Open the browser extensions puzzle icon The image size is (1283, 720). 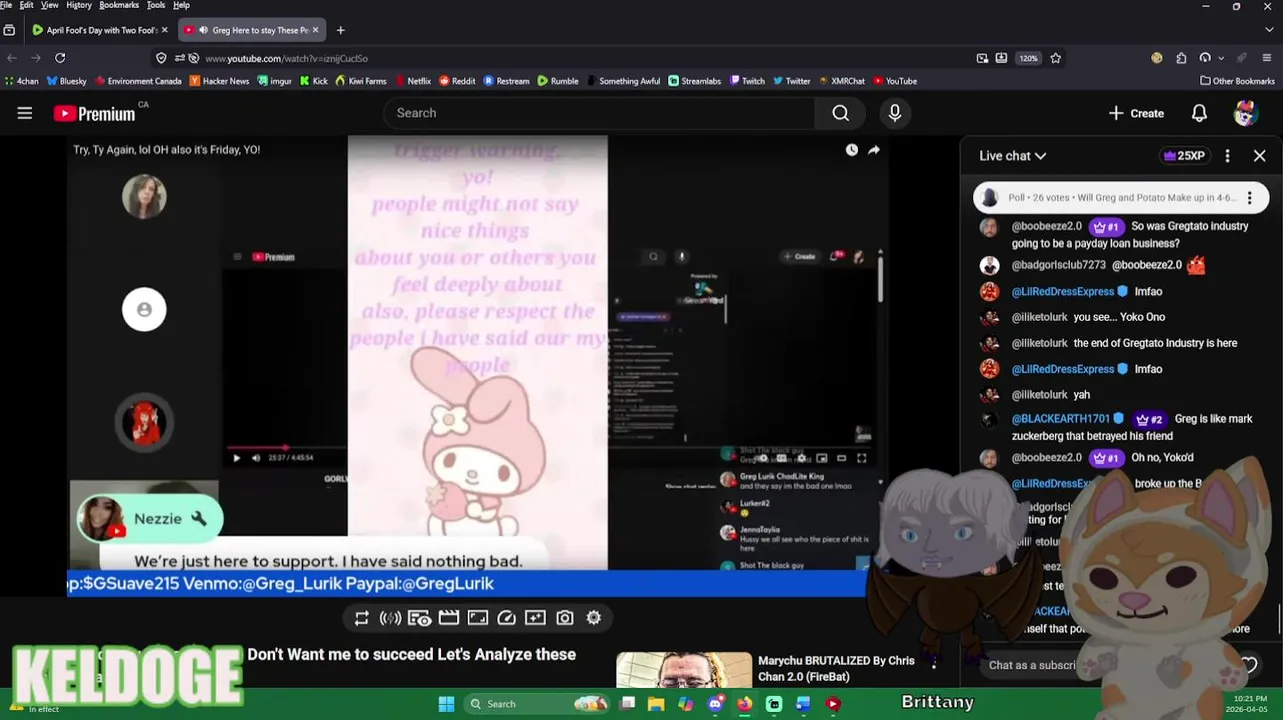(1181, 58)
